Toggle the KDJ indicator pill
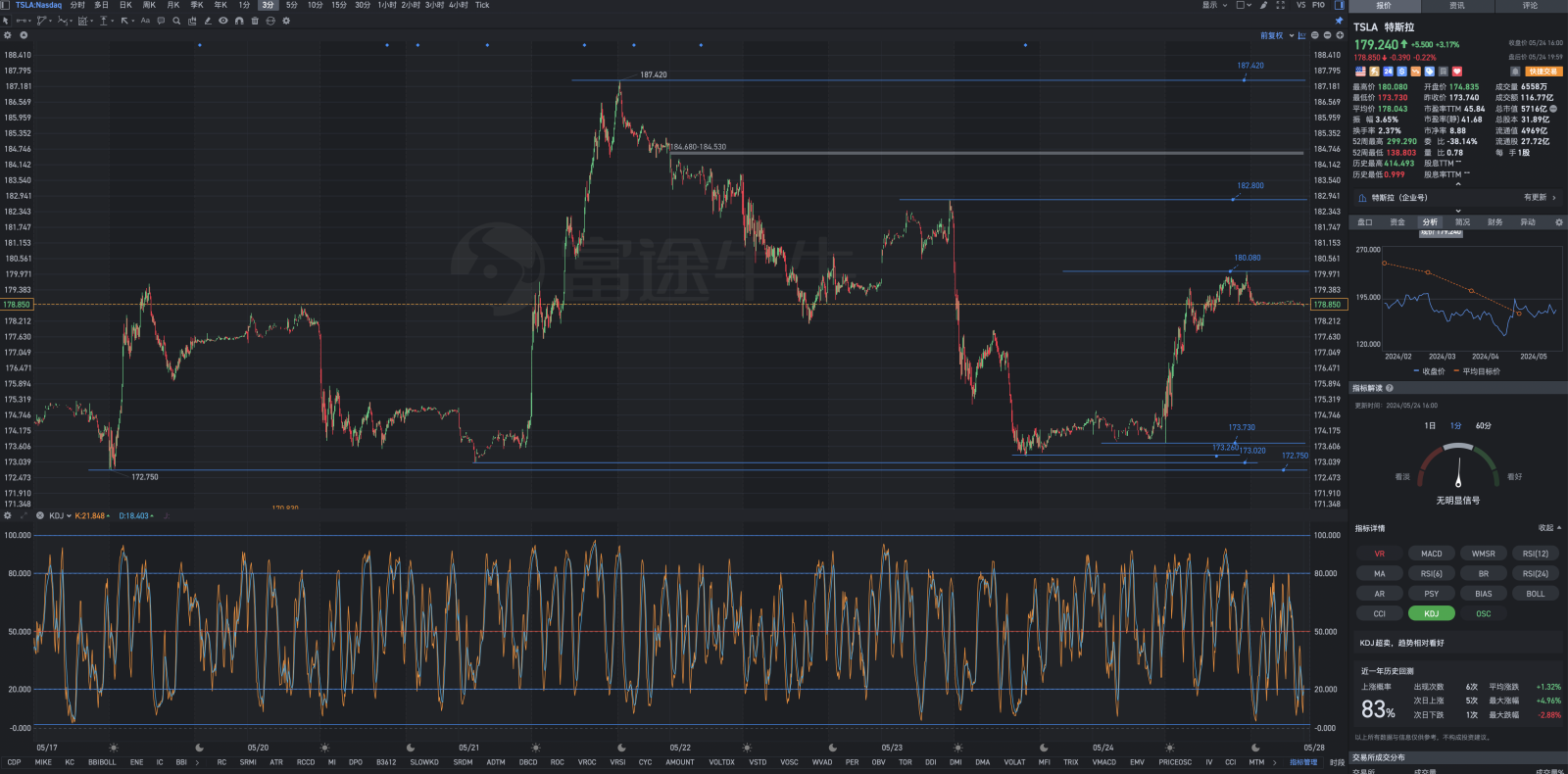This screenshot has width=1568, height=774. coord(1431,613)
